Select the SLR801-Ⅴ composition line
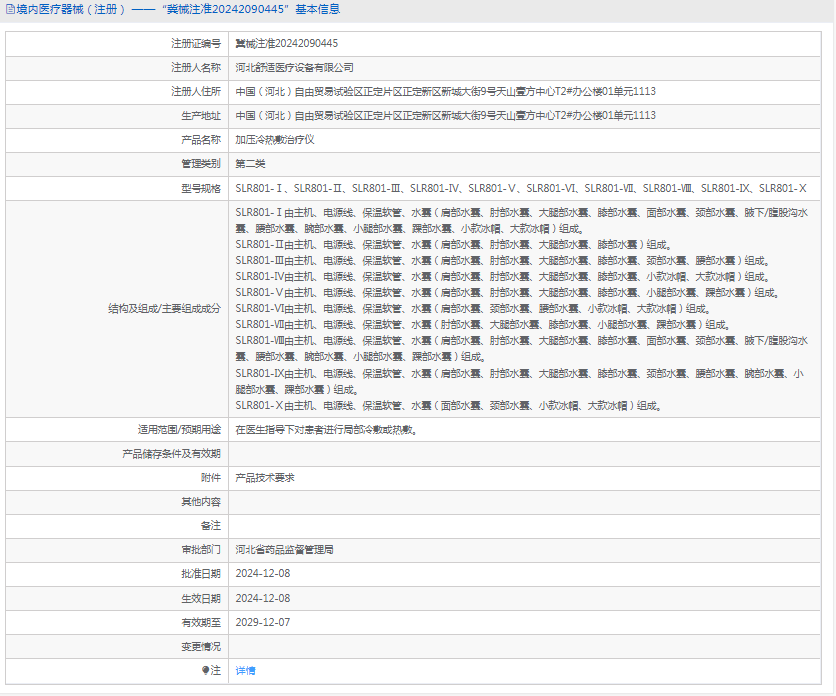The image size is (836, 696). click(x=508, y=293)
